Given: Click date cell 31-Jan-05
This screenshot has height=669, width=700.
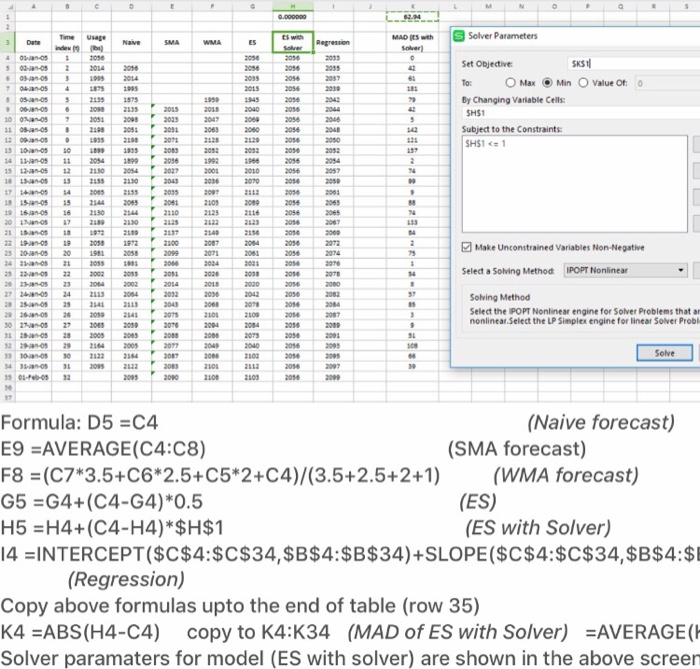Looking at the screenshot, I should (33, 366).
